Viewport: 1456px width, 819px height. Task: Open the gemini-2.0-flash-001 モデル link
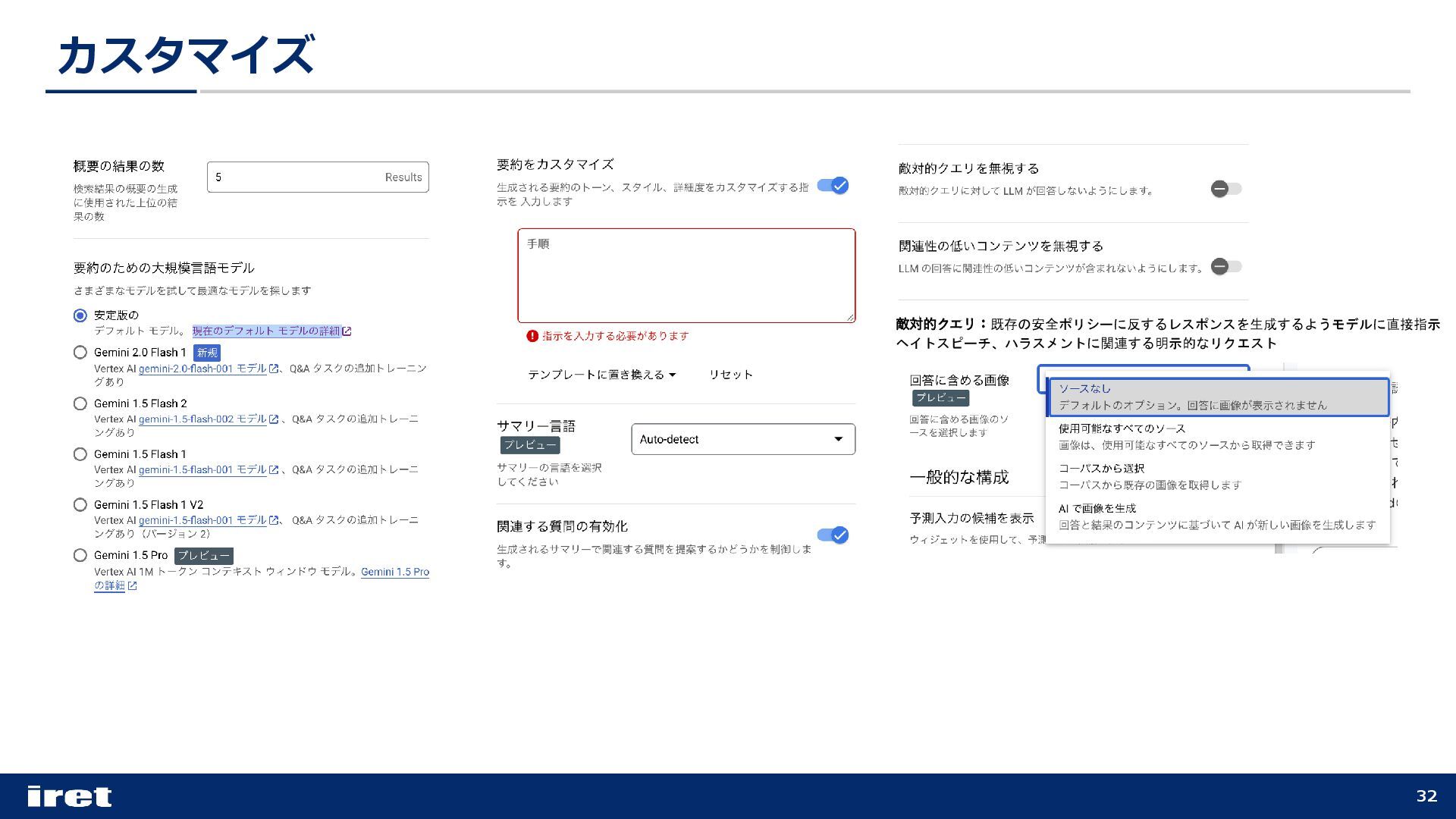click(202, 369)
